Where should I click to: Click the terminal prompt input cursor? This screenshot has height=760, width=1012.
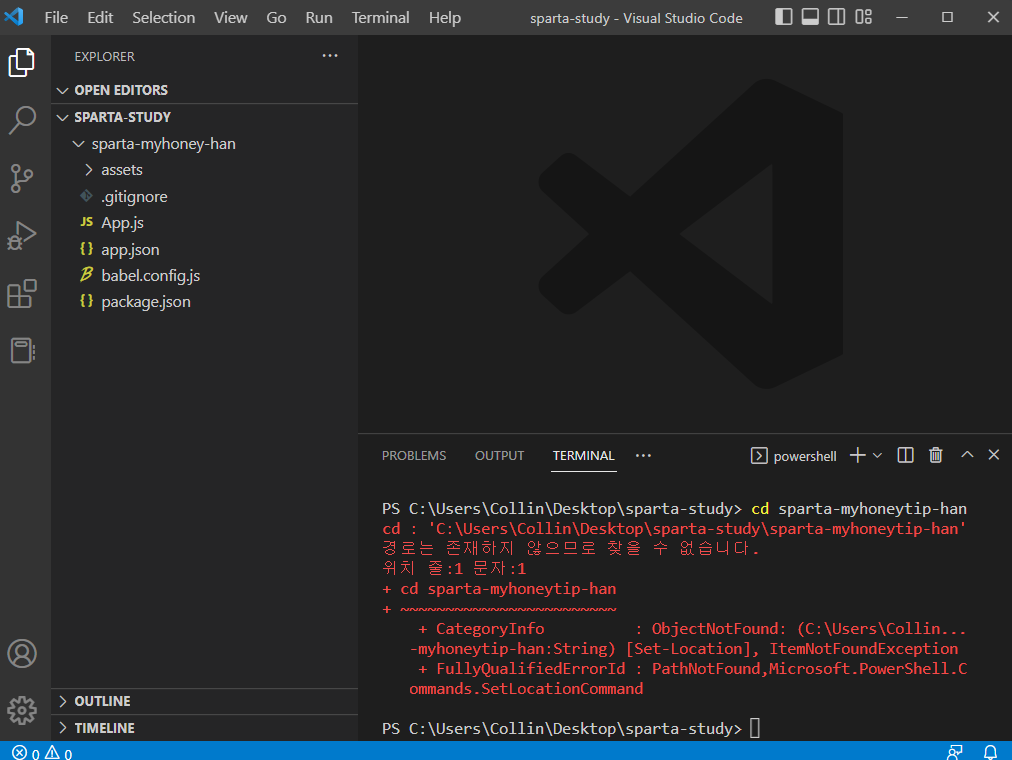[x=754, y=728]
